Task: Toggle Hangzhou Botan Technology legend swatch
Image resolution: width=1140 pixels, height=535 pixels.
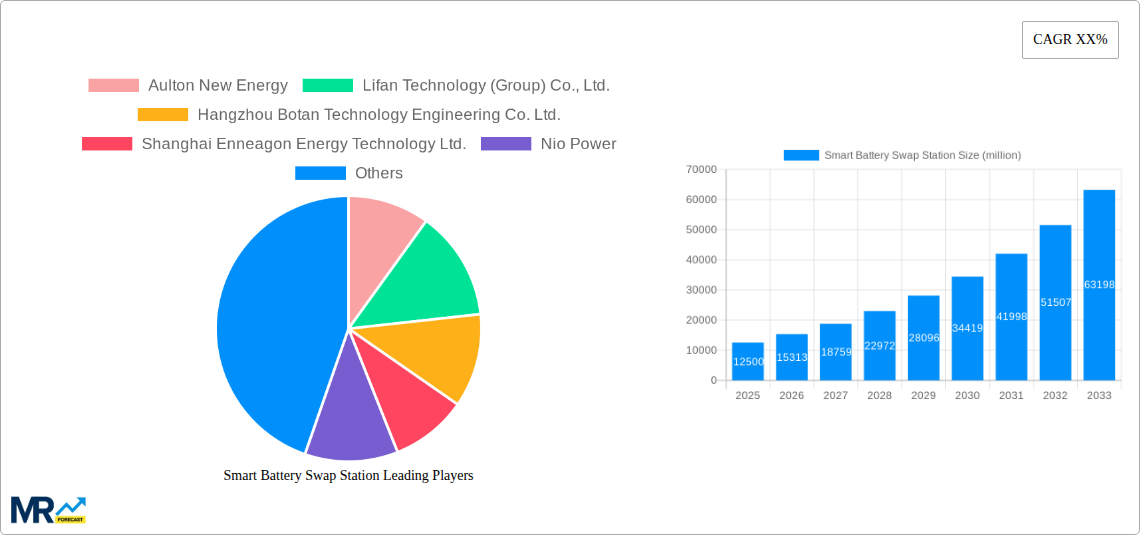Action: (x=163, y=115)
